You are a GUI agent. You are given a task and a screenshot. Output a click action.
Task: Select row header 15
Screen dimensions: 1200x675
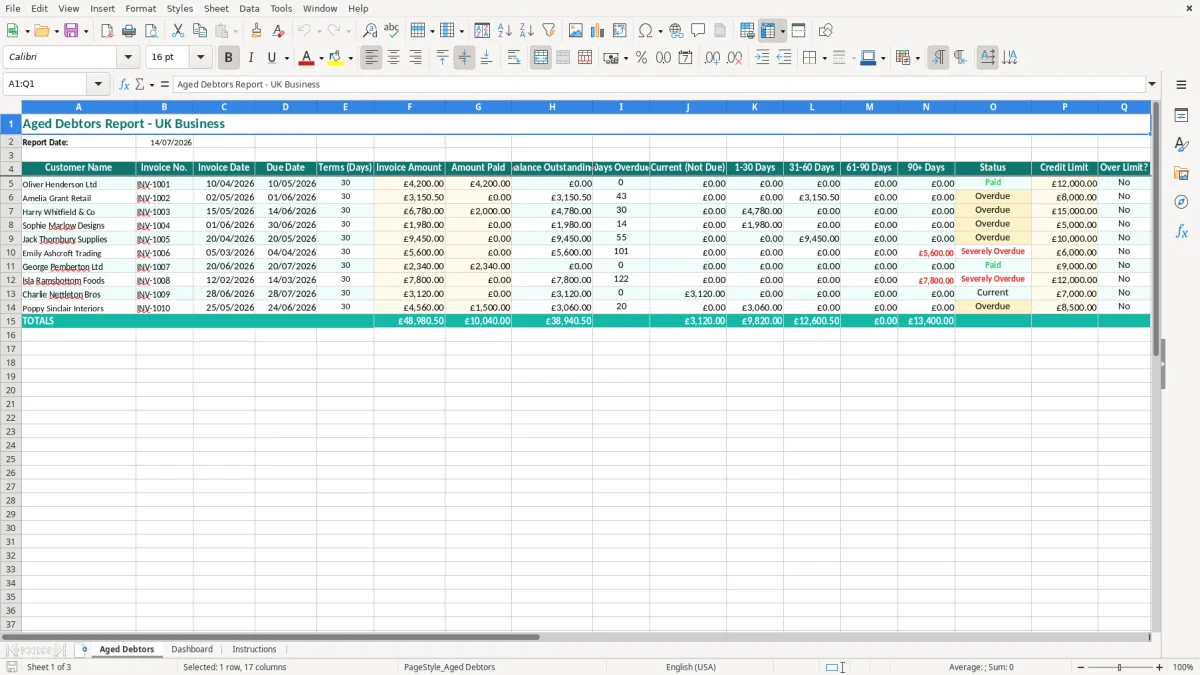coord(11,321)
